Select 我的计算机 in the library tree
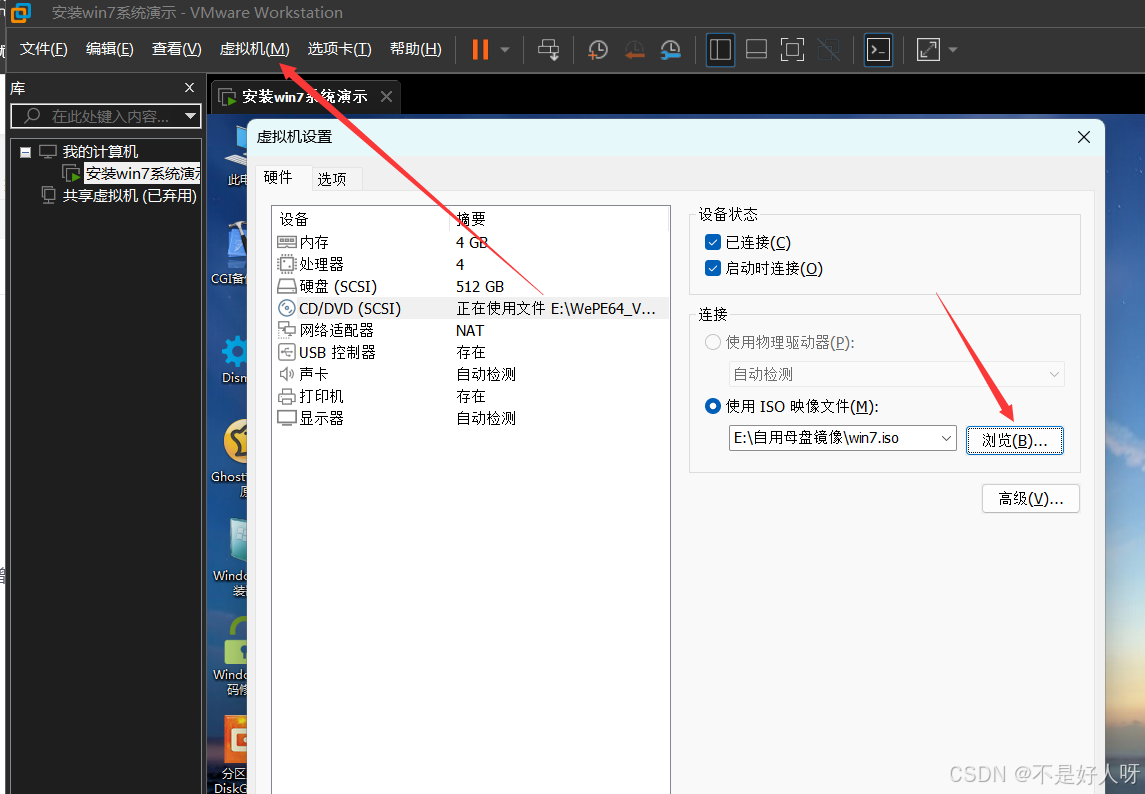This screenshot has height=794, width=1145. click(x=100, y=151)
